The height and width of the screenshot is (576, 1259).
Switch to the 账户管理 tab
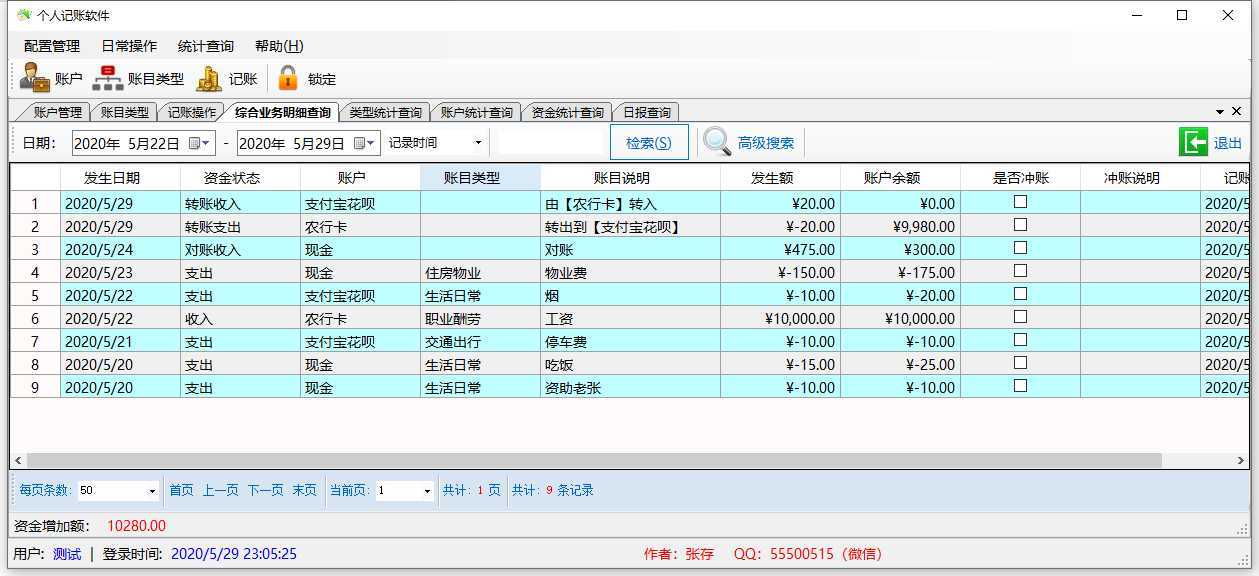[57, 112]
